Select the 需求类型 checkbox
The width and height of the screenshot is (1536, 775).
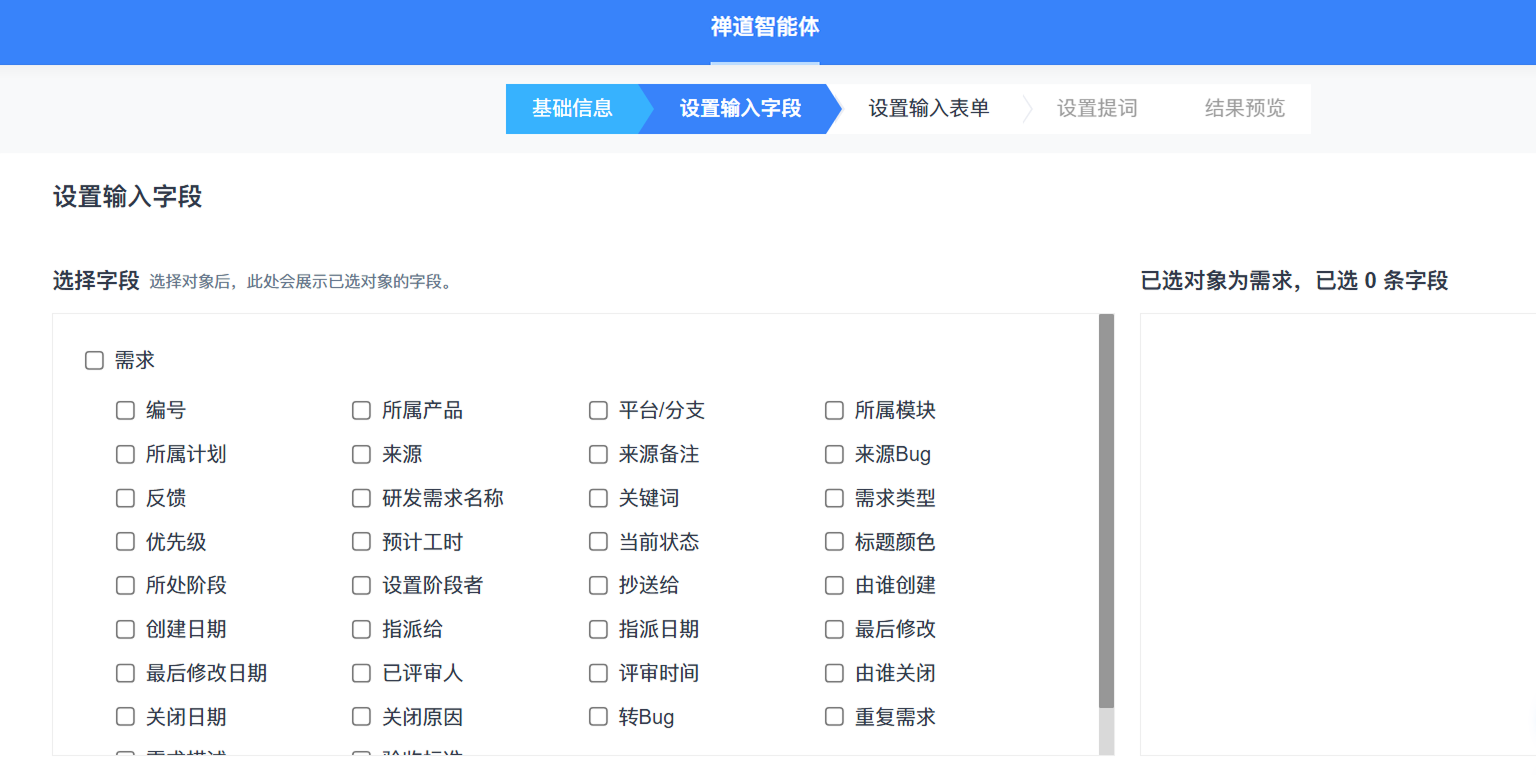834,498
